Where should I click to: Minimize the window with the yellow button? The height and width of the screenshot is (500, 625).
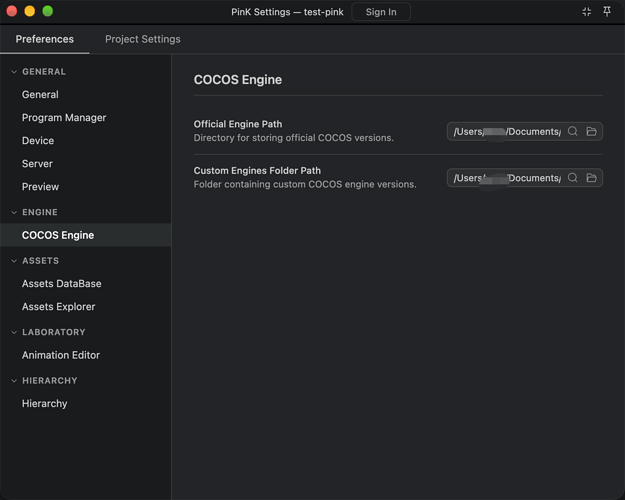tap(30, 11)
